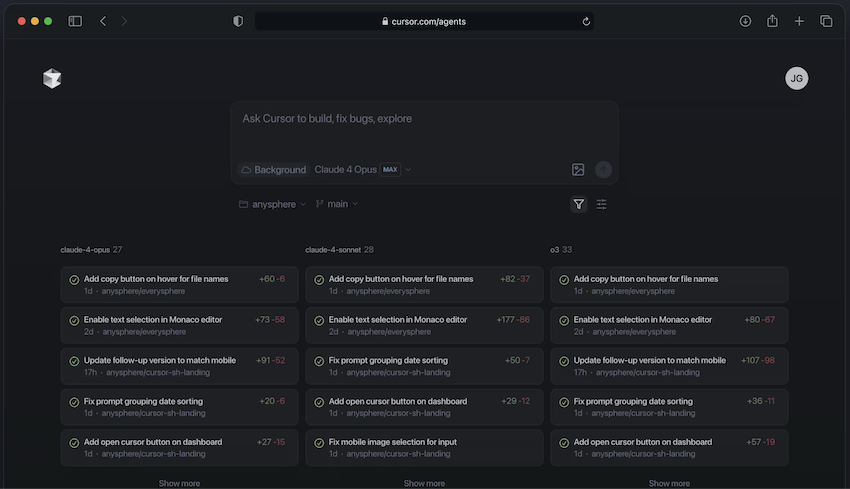The image size is (850, 489).
Task: Click the '+60 -6' diff stat
Action: point(272,279)
